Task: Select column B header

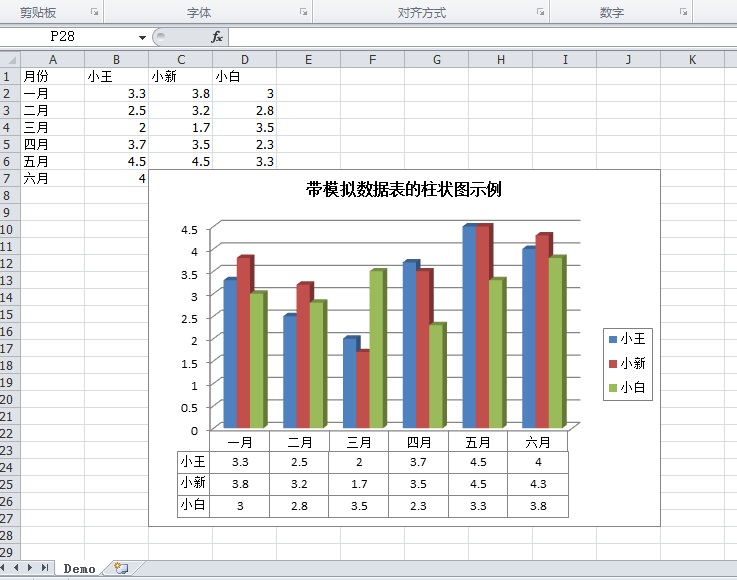Action: [117, 60]
